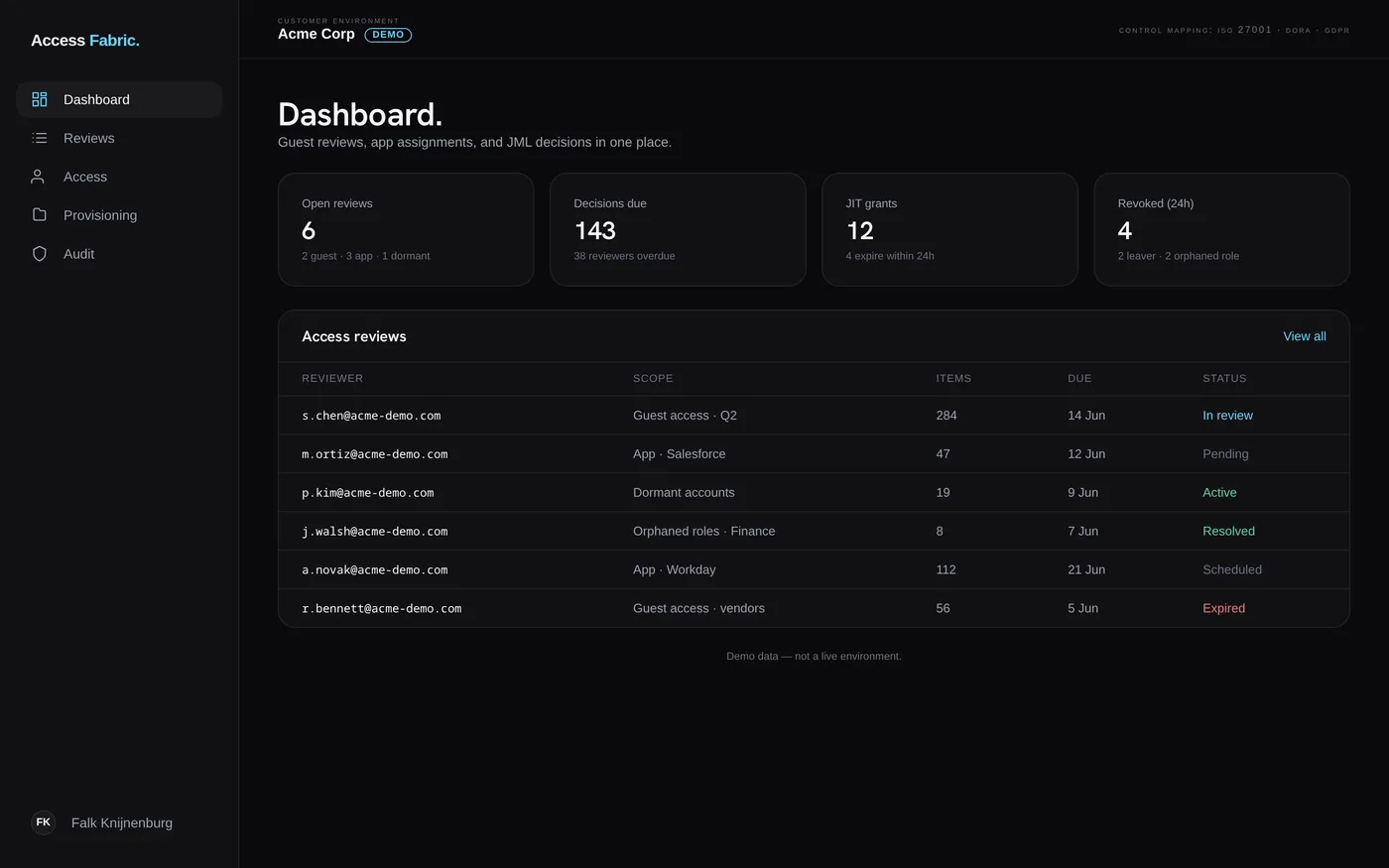Click the 38 reviewers overdue text
The height and width of the screenshot is (868, 1389).
(x=624, y=256)
